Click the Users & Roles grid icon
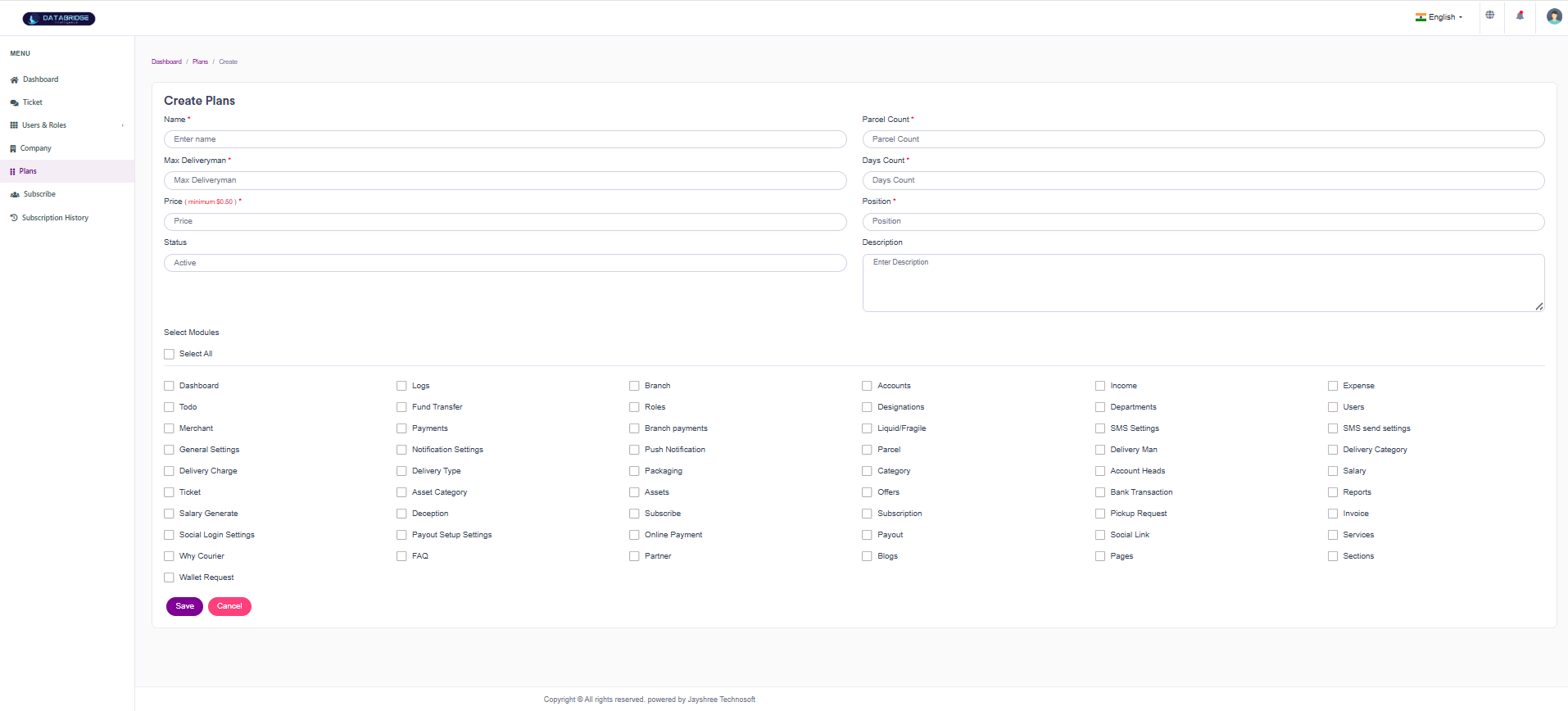This screenshot has width=1568, height=711. pos(14,125)
